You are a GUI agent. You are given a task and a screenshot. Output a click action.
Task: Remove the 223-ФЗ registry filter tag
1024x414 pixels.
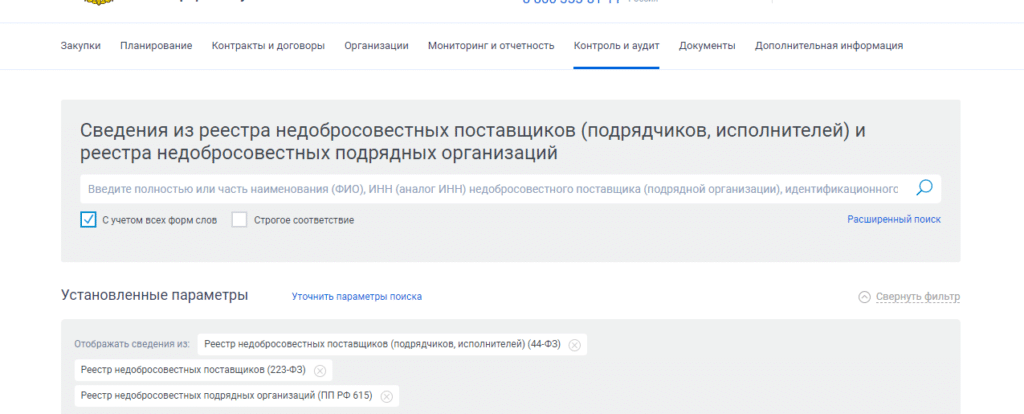click(319, 371)
